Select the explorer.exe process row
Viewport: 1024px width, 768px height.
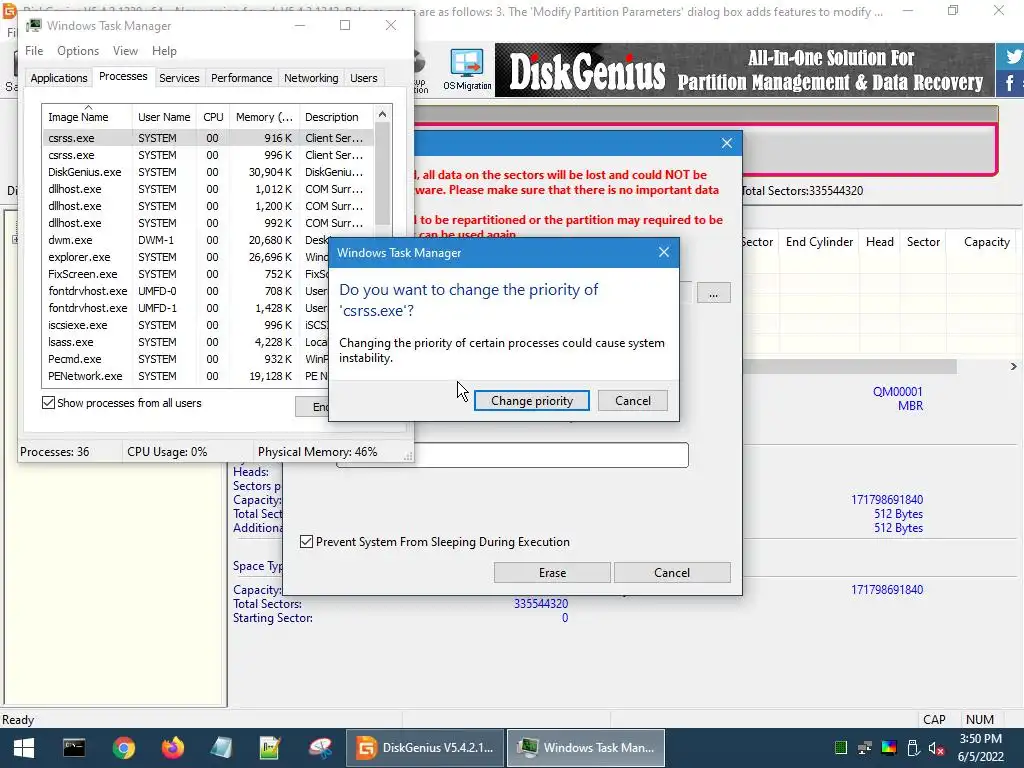(185, 257)
